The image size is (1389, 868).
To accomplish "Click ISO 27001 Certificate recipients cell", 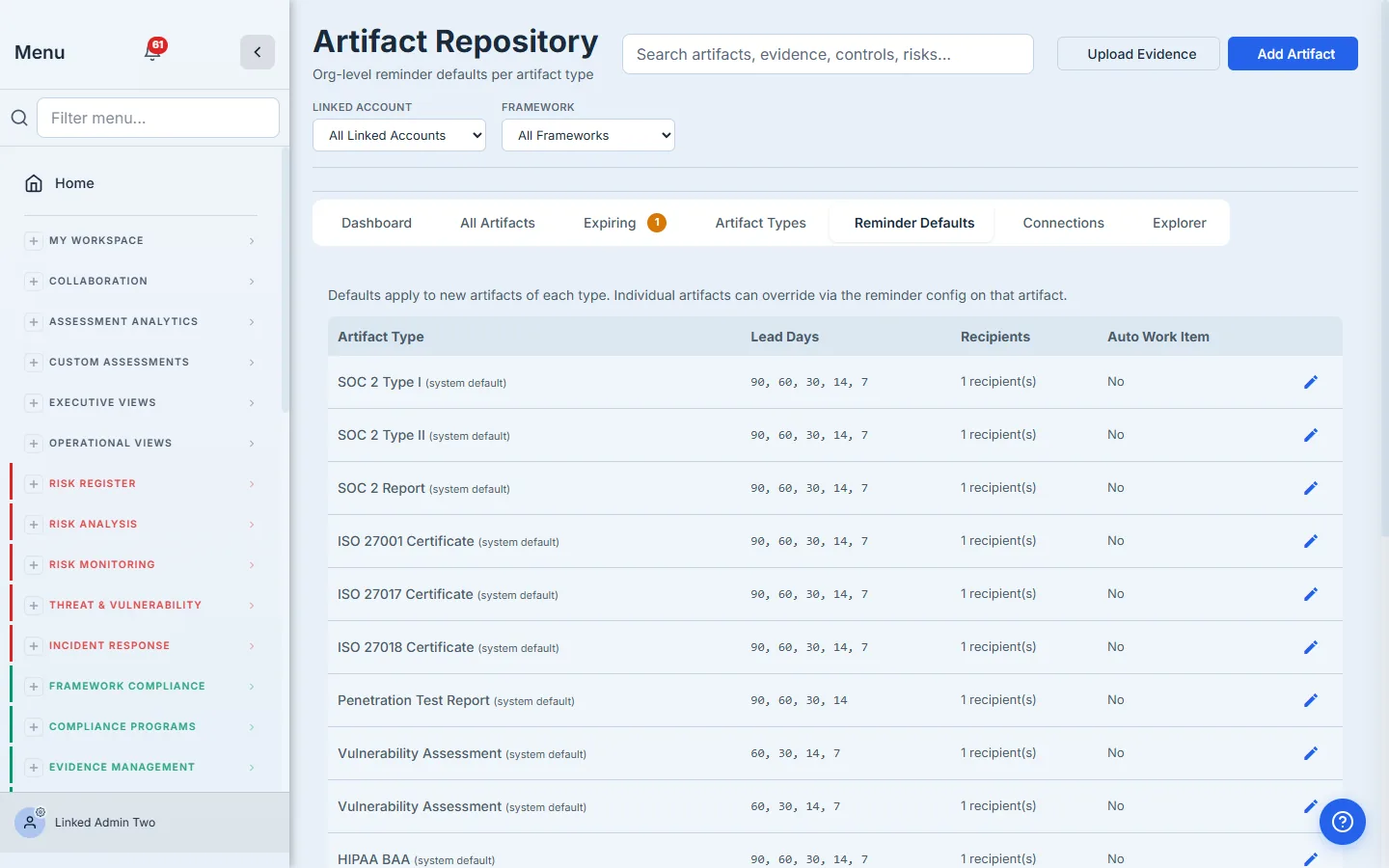I will 998,541.
